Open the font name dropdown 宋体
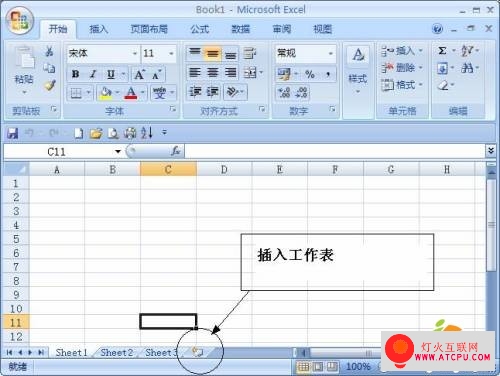Viewport: 500px width, 376px height. click(x=103, y=53)
